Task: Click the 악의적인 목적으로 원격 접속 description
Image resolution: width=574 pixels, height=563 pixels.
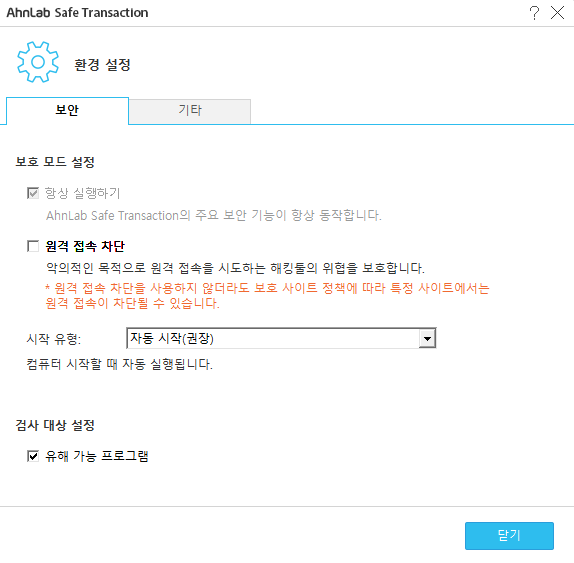Action: [235, 268]
